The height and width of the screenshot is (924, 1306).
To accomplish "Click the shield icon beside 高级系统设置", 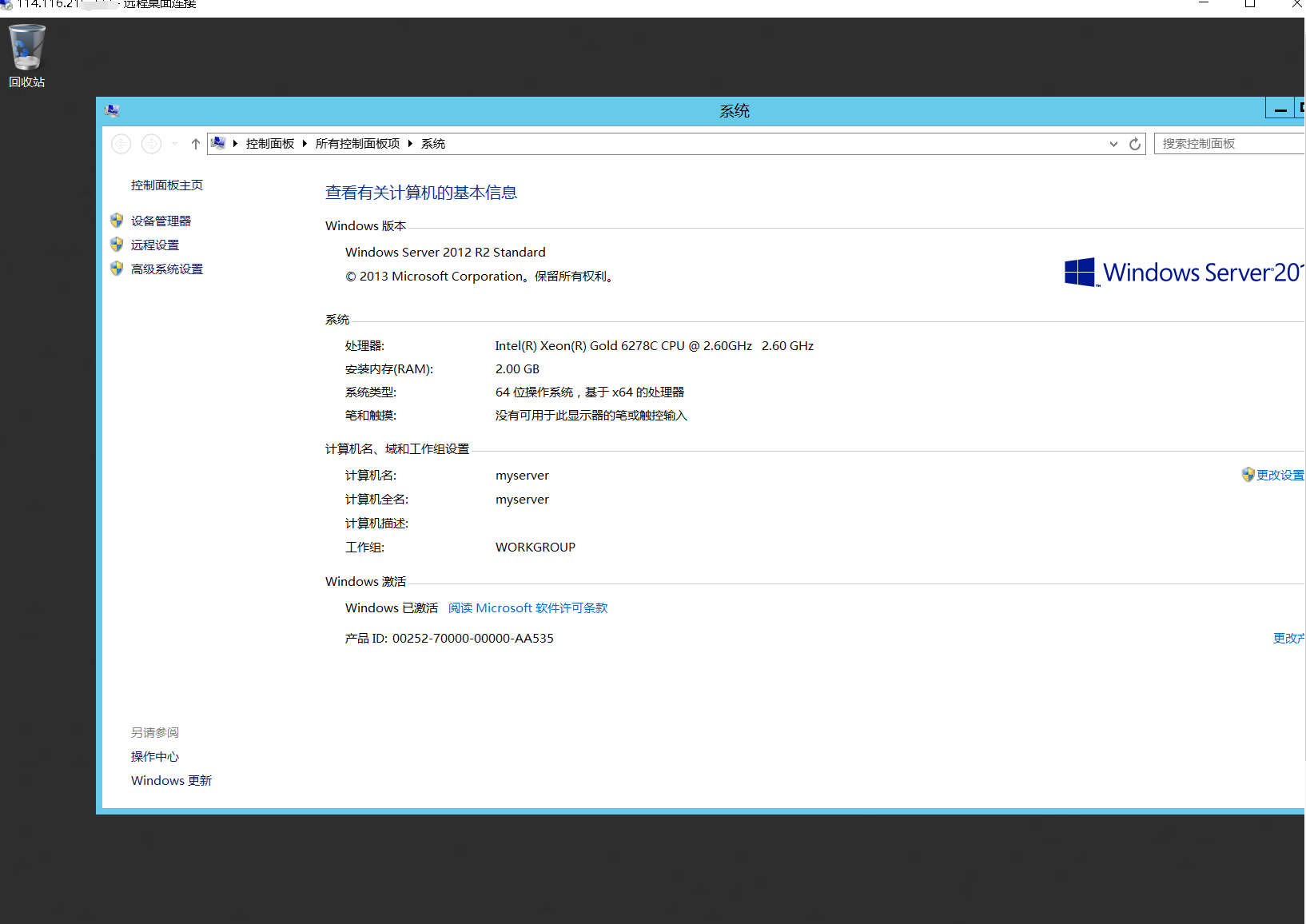I will coord(117,269).
